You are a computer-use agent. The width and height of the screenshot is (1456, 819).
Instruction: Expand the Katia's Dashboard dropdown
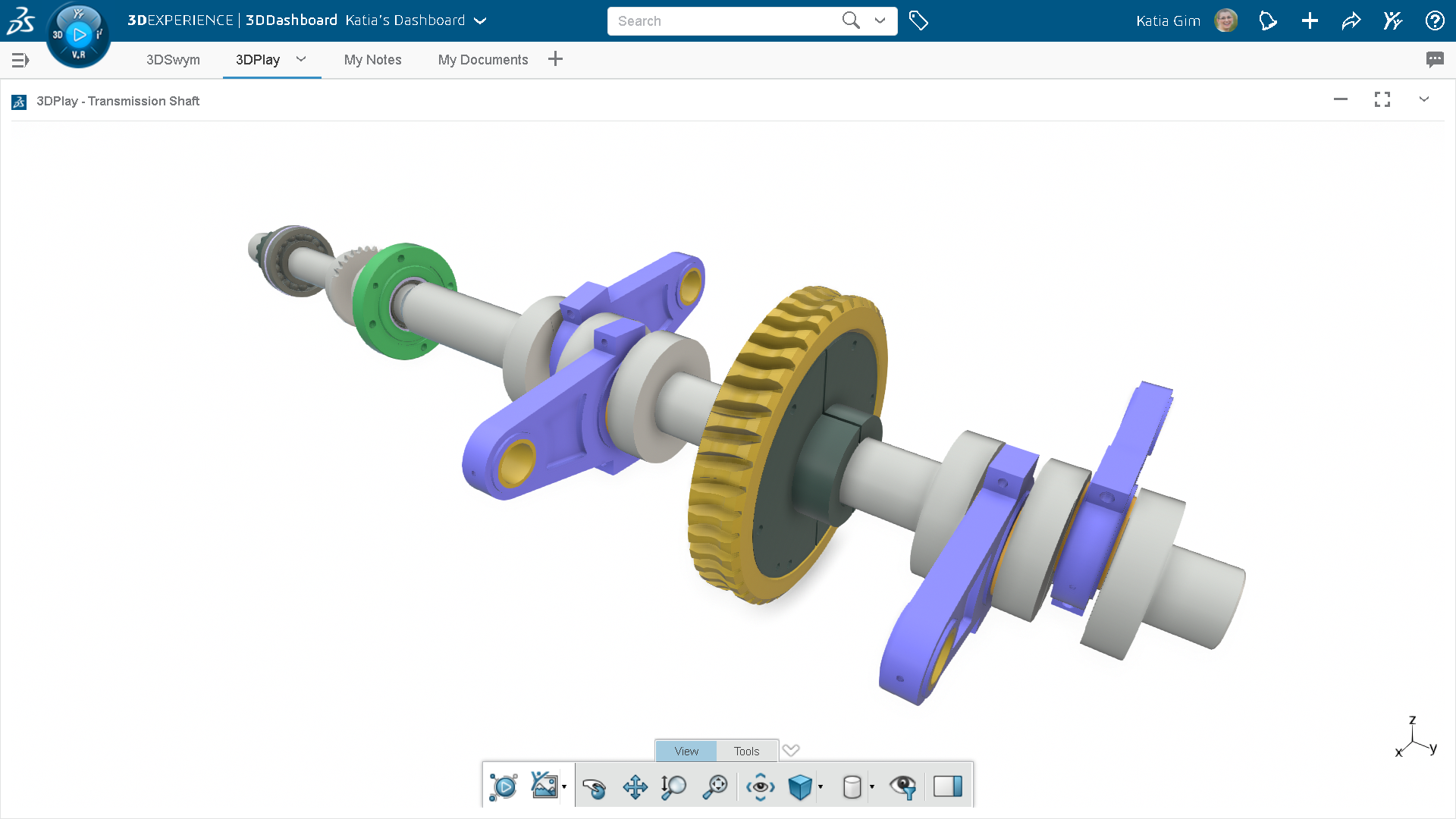pyautogui.click(x=480, y=20)
